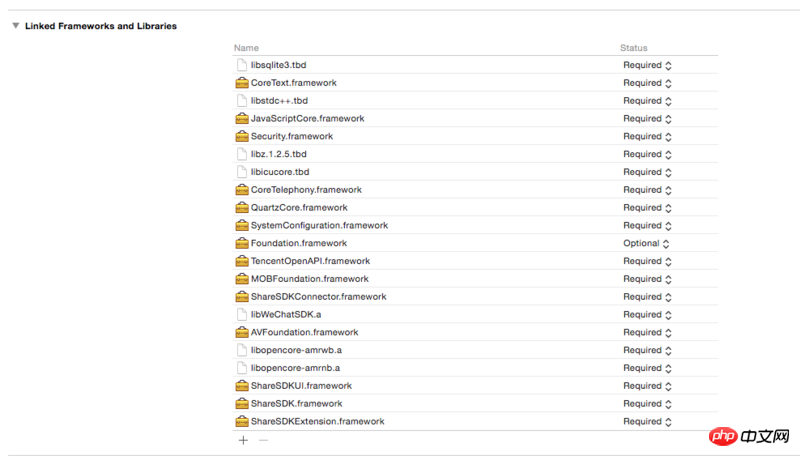Open status dropdown for libicucore.tbd
The height and width of the screenshot is (456, 800).
coord(647,172)
